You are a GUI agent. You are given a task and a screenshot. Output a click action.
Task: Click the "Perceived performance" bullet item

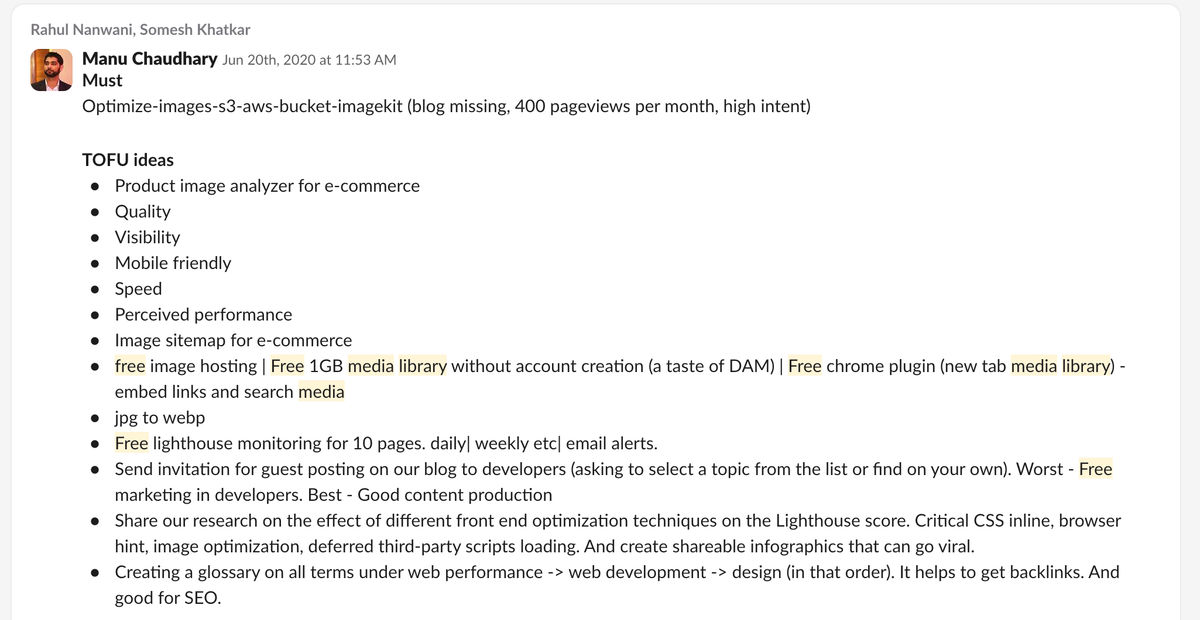[203, 315]
